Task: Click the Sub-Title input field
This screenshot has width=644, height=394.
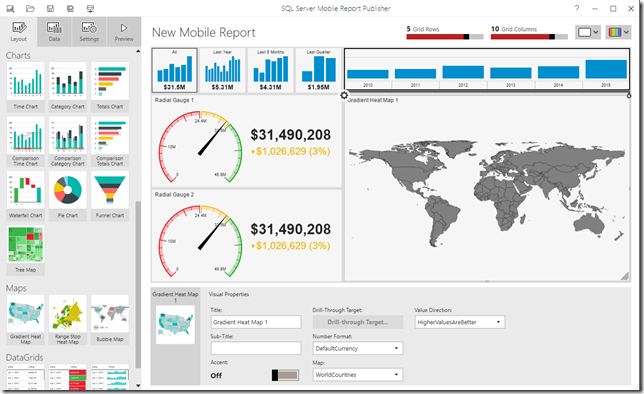Action: (x=255, y=348)
